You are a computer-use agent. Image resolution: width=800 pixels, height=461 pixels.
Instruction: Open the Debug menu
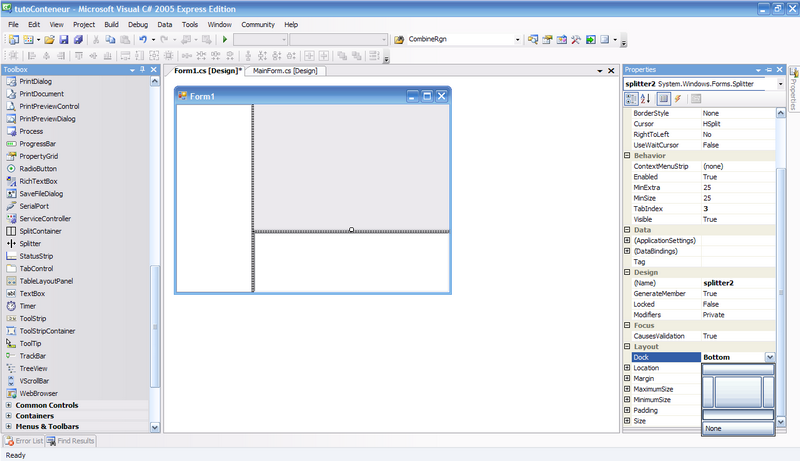click(138, 23)
